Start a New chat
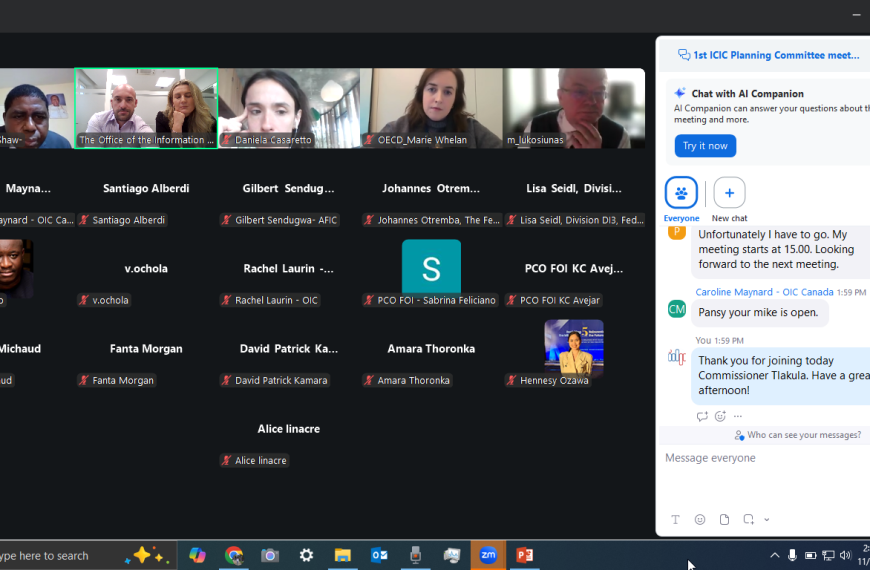This screenshot has height=570, width=870. [x=729, y=193]
